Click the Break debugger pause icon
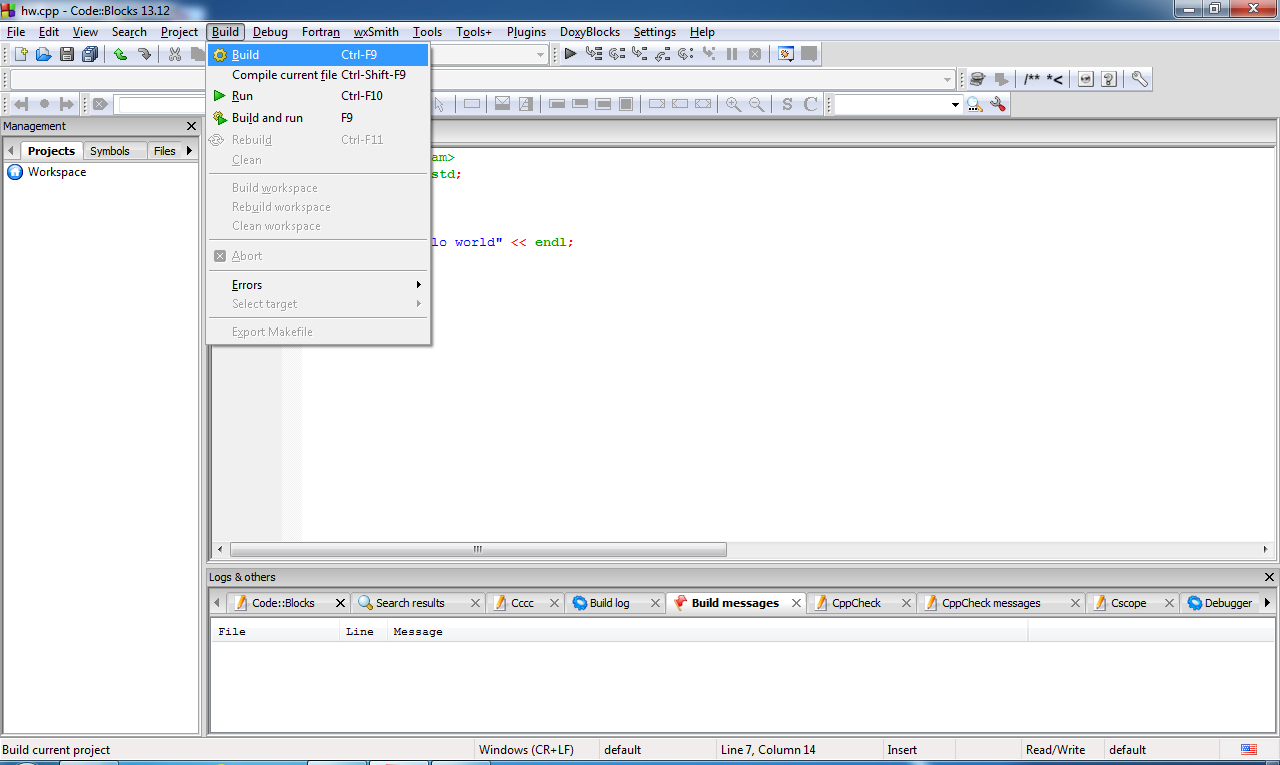The height and width of the screenshot is (765, 1280). 732,54
